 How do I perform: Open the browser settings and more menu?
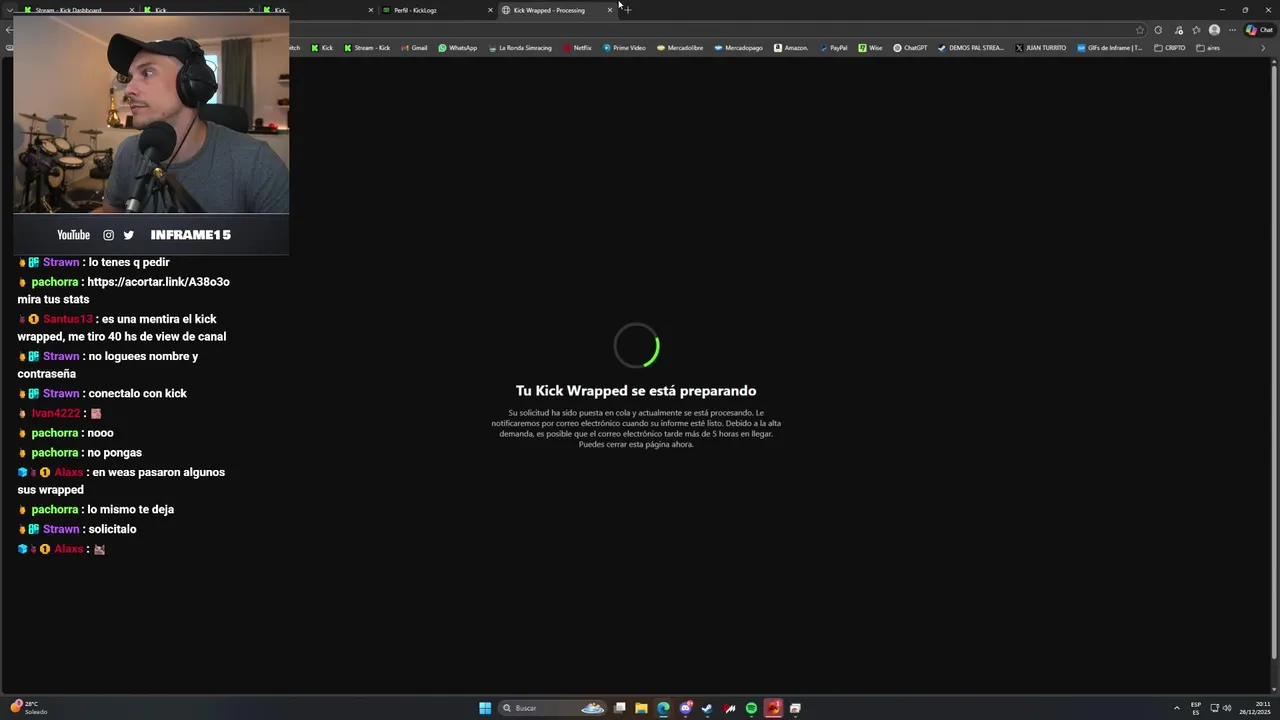click(1232, 30)
